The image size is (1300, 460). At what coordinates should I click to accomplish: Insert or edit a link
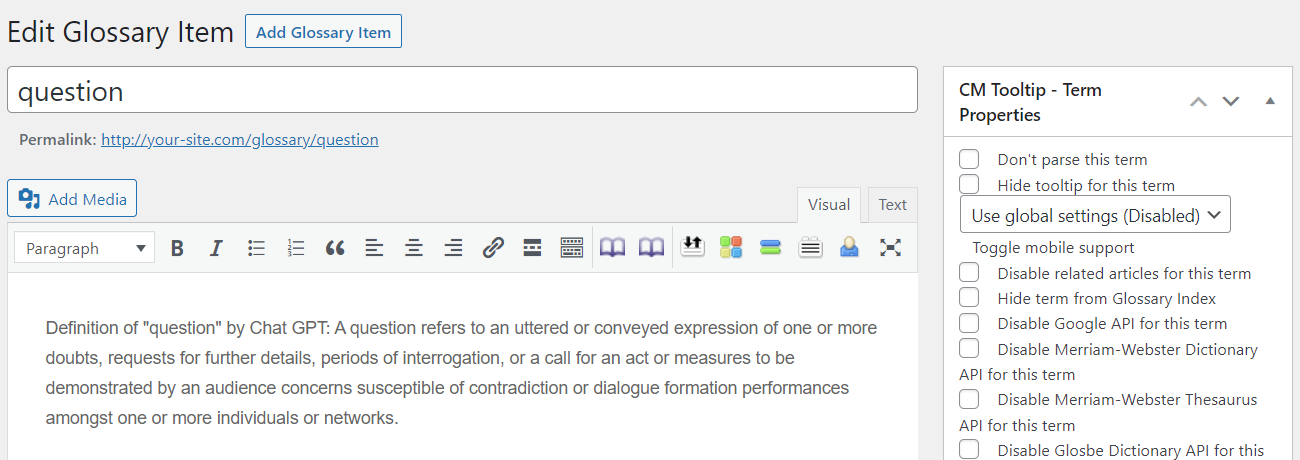[x=493, y=248]
